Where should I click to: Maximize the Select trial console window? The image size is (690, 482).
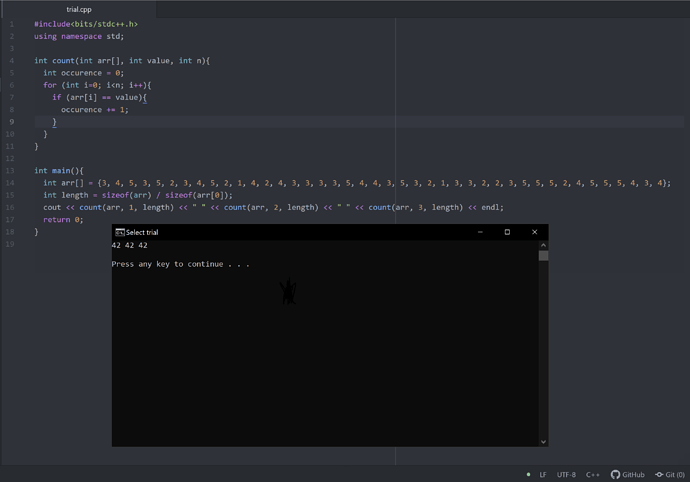click(507, 232)
